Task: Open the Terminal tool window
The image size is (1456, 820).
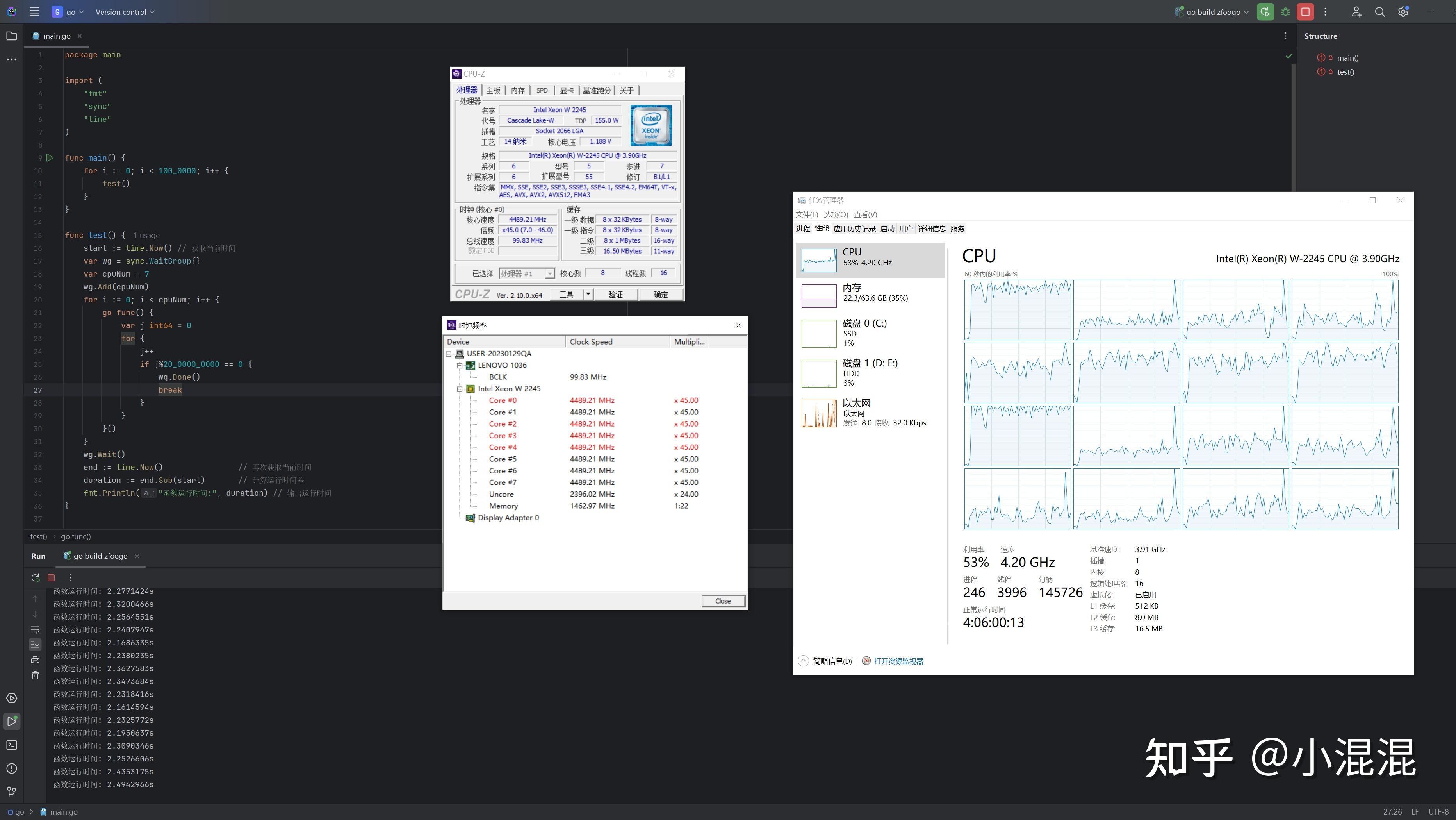Action: click(x=12, y=745)
